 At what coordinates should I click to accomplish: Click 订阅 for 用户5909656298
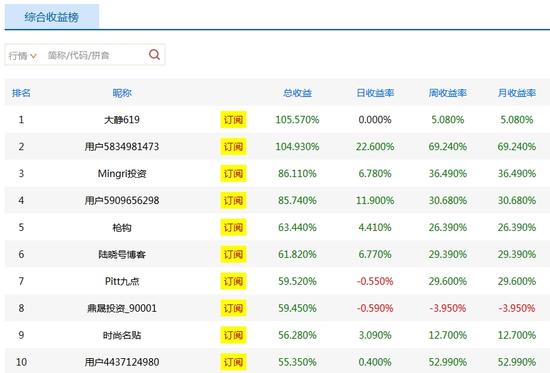(233, 200)
